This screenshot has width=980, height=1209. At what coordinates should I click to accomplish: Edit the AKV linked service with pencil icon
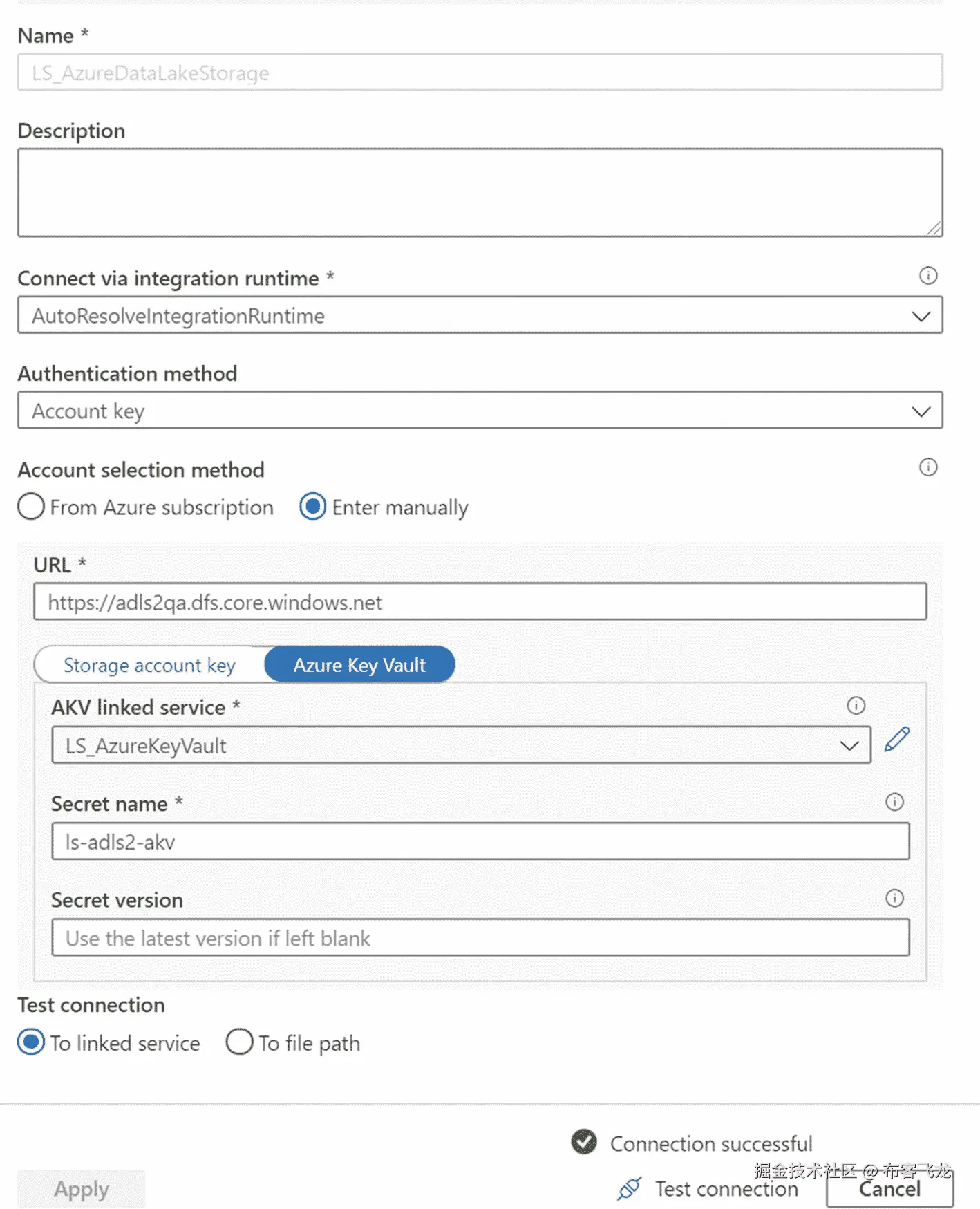point(897,740)
